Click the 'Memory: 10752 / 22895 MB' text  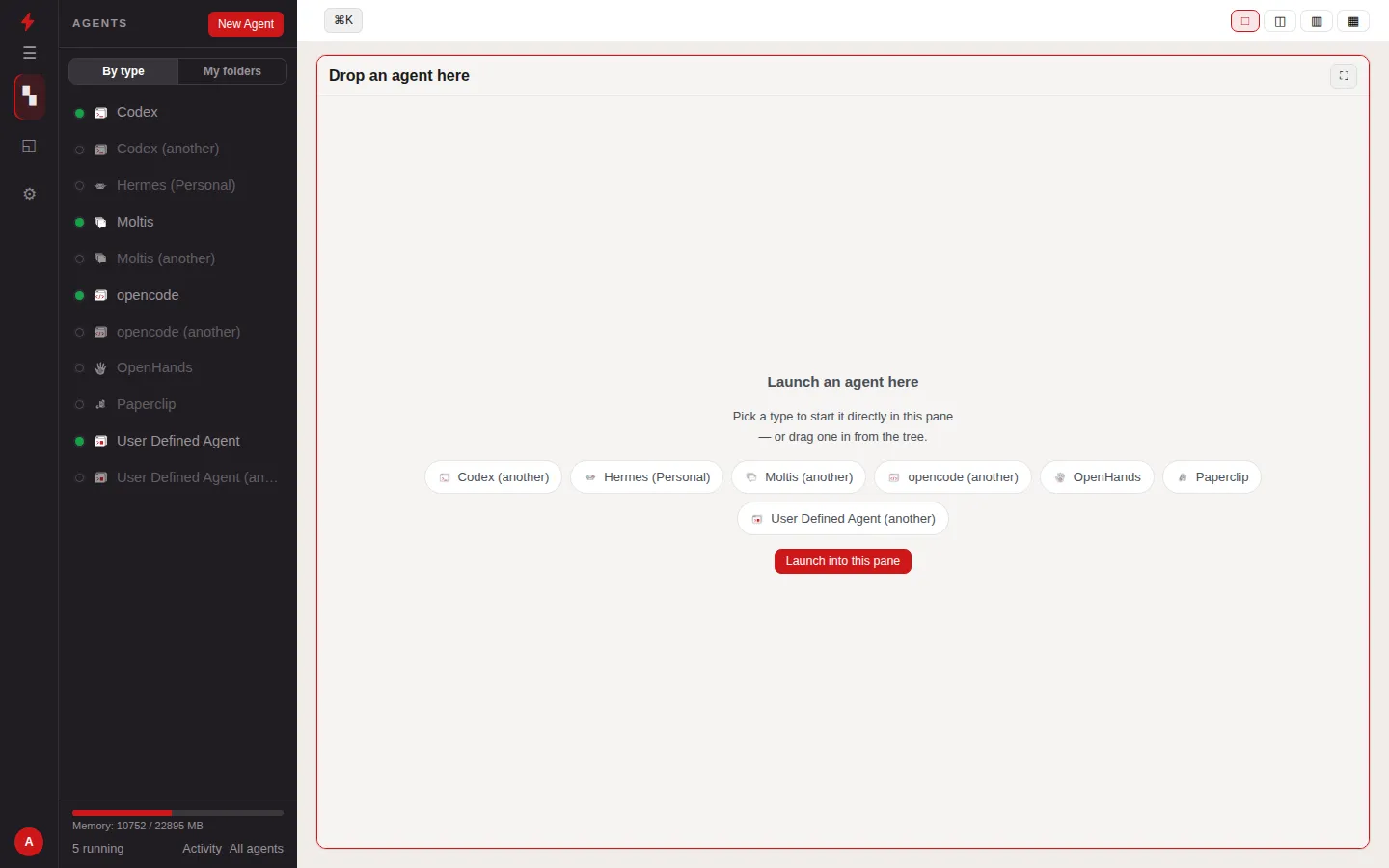click(x=138, y=827)
